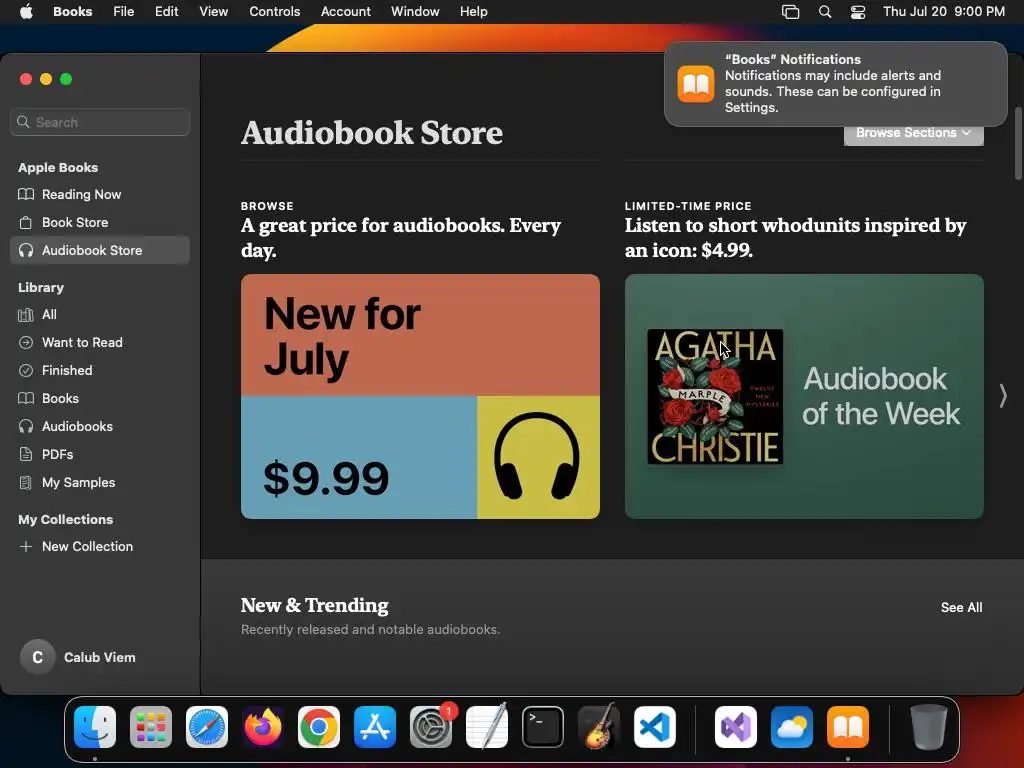Open Reading Now in sidebar
Viewport: 1024px width, 768px height.
[100, 194]
